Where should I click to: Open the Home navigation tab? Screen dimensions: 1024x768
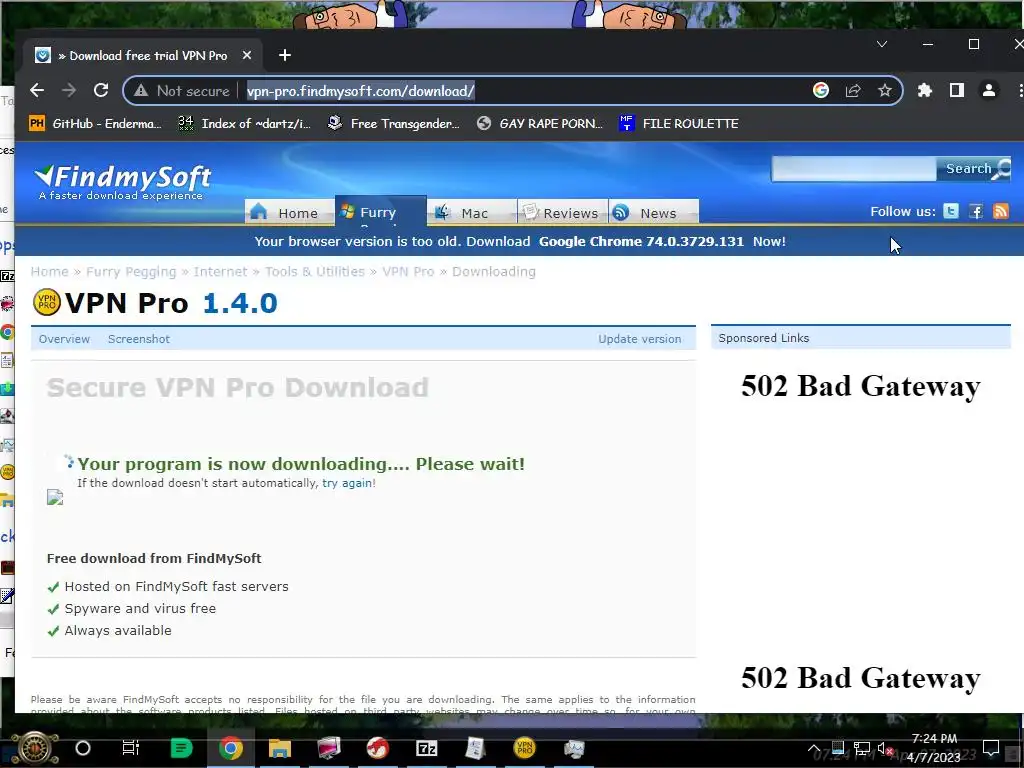tap(289, 212)
